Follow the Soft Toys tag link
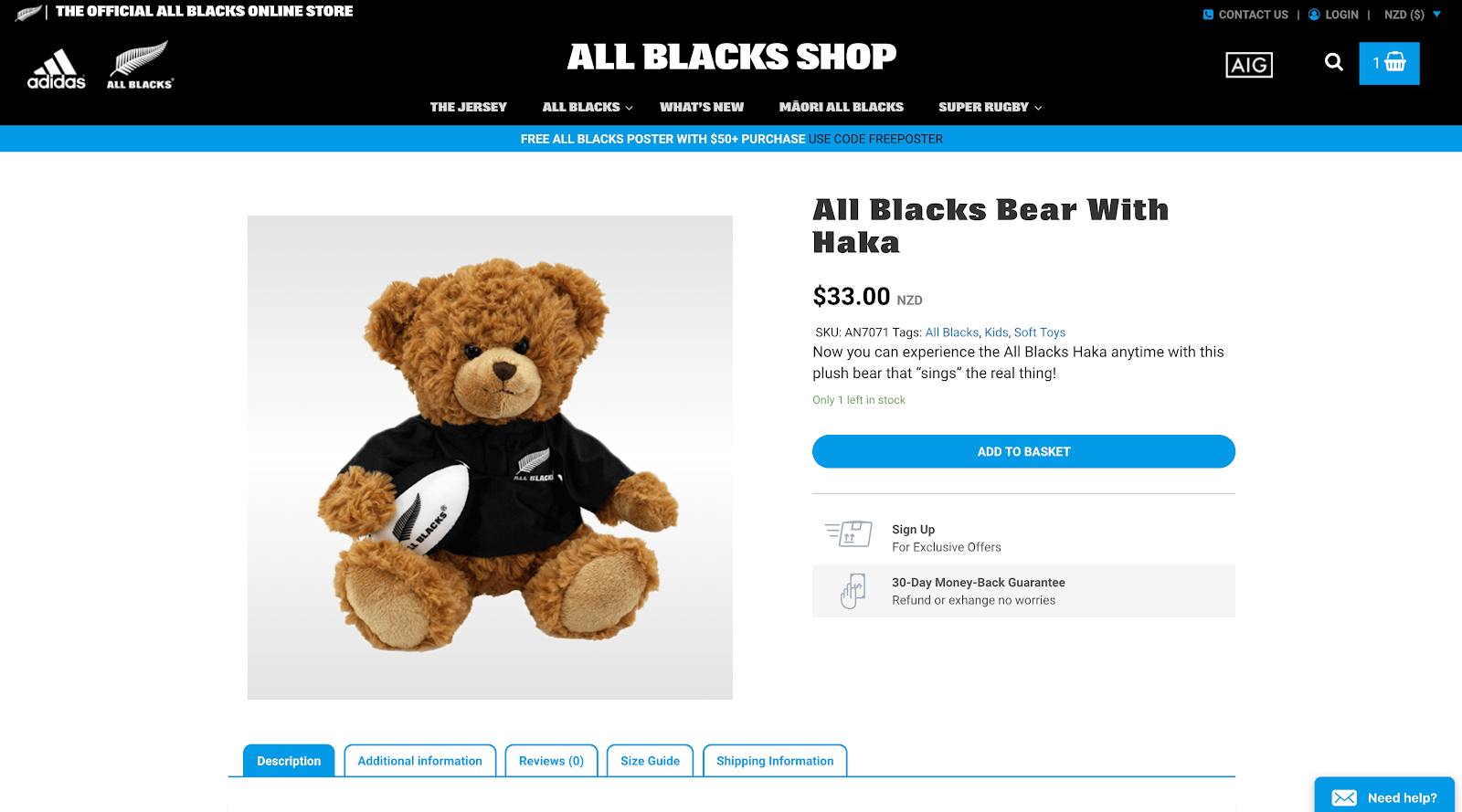This screenshot has height=812, width=1462. coord(1040,332)
